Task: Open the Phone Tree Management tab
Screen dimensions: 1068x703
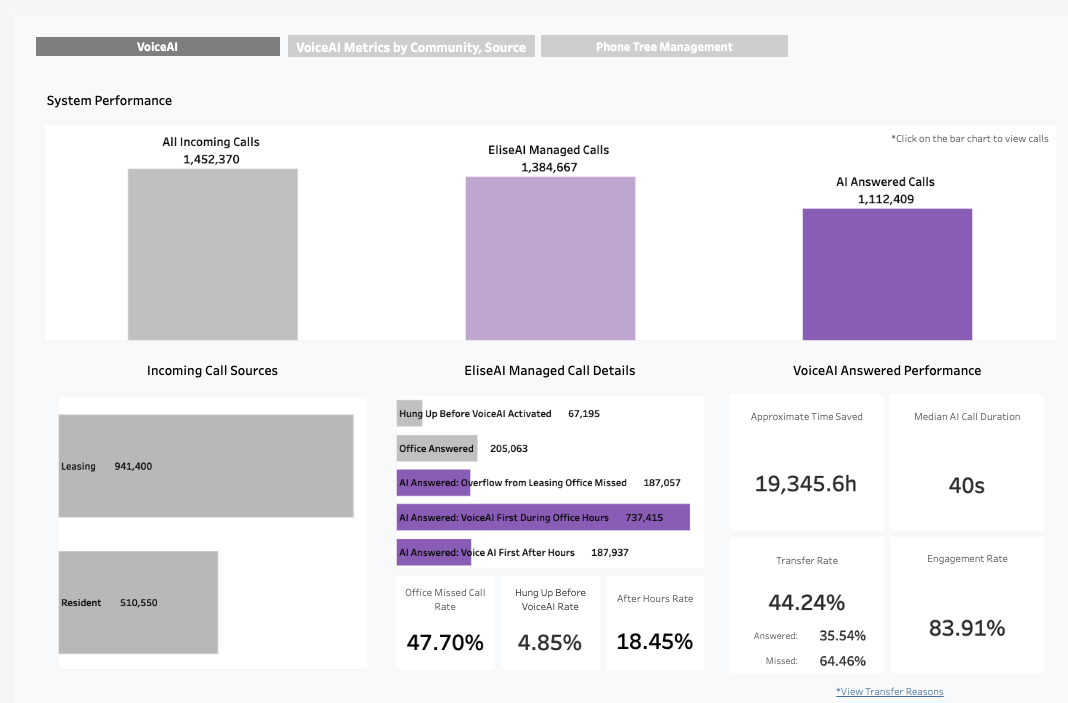Action: 664,46
